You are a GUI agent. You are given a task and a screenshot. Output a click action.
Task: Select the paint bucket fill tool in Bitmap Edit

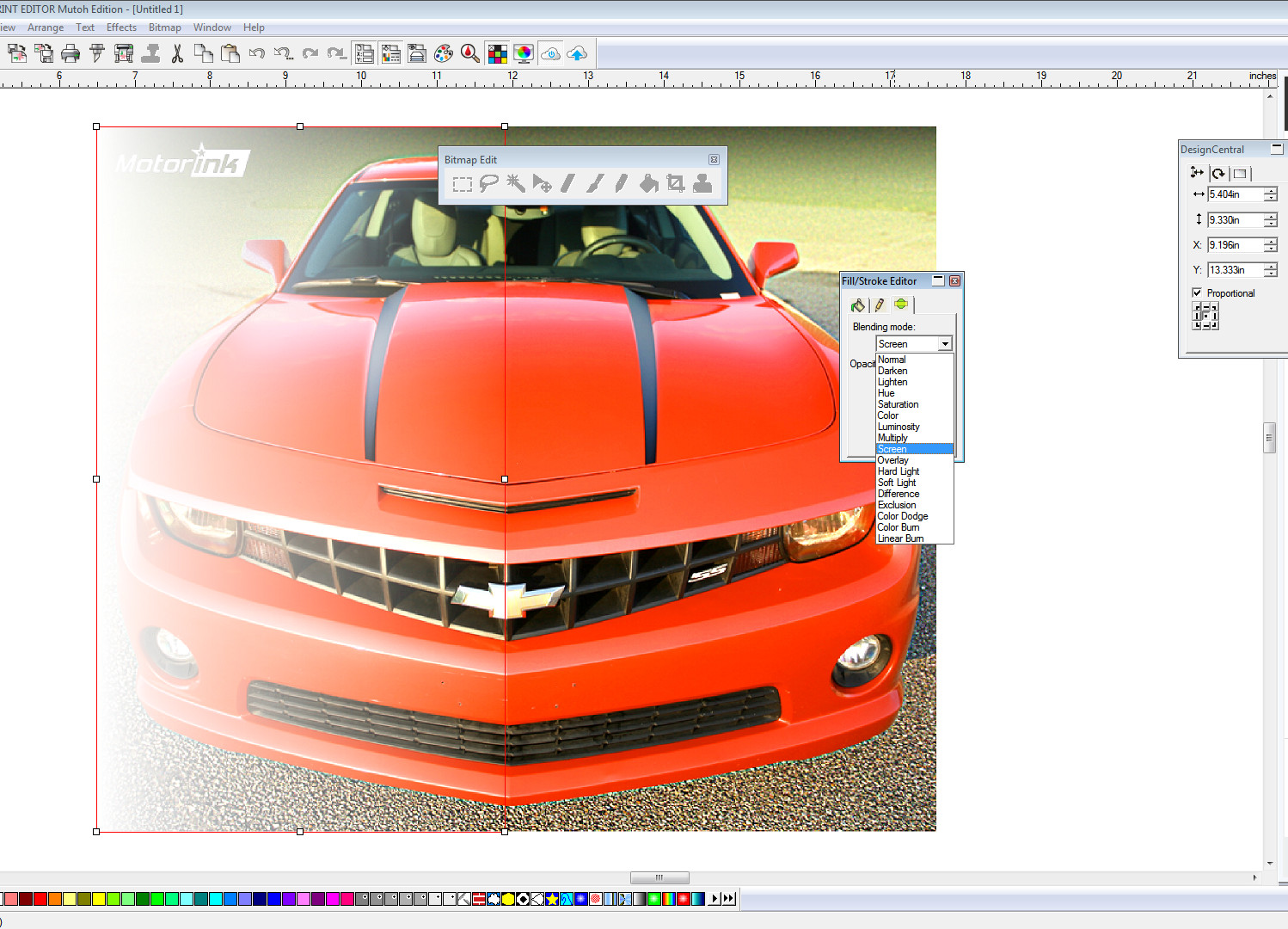pyautogui.click(x=649, y=183)
